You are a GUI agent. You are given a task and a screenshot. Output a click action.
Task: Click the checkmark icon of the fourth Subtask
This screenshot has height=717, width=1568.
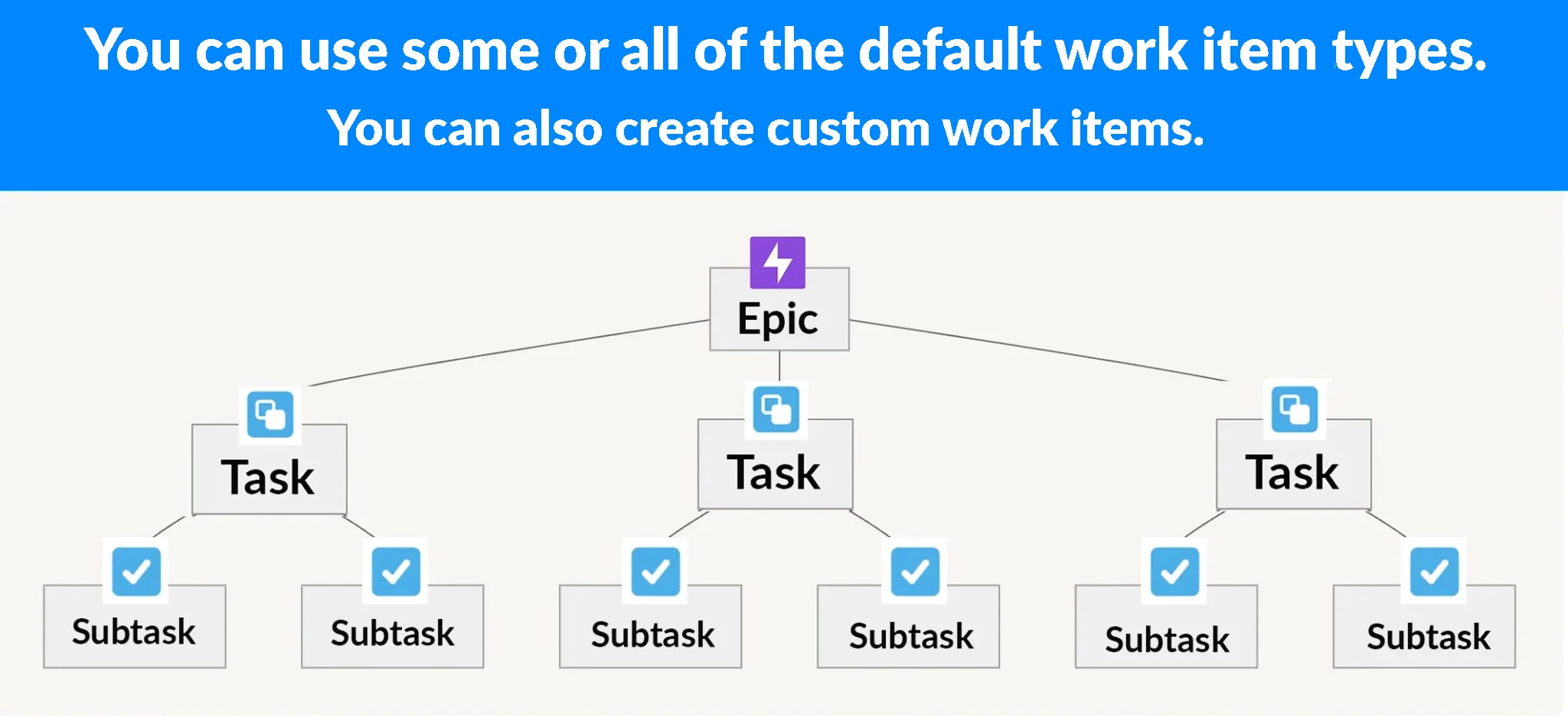point(915,572)
